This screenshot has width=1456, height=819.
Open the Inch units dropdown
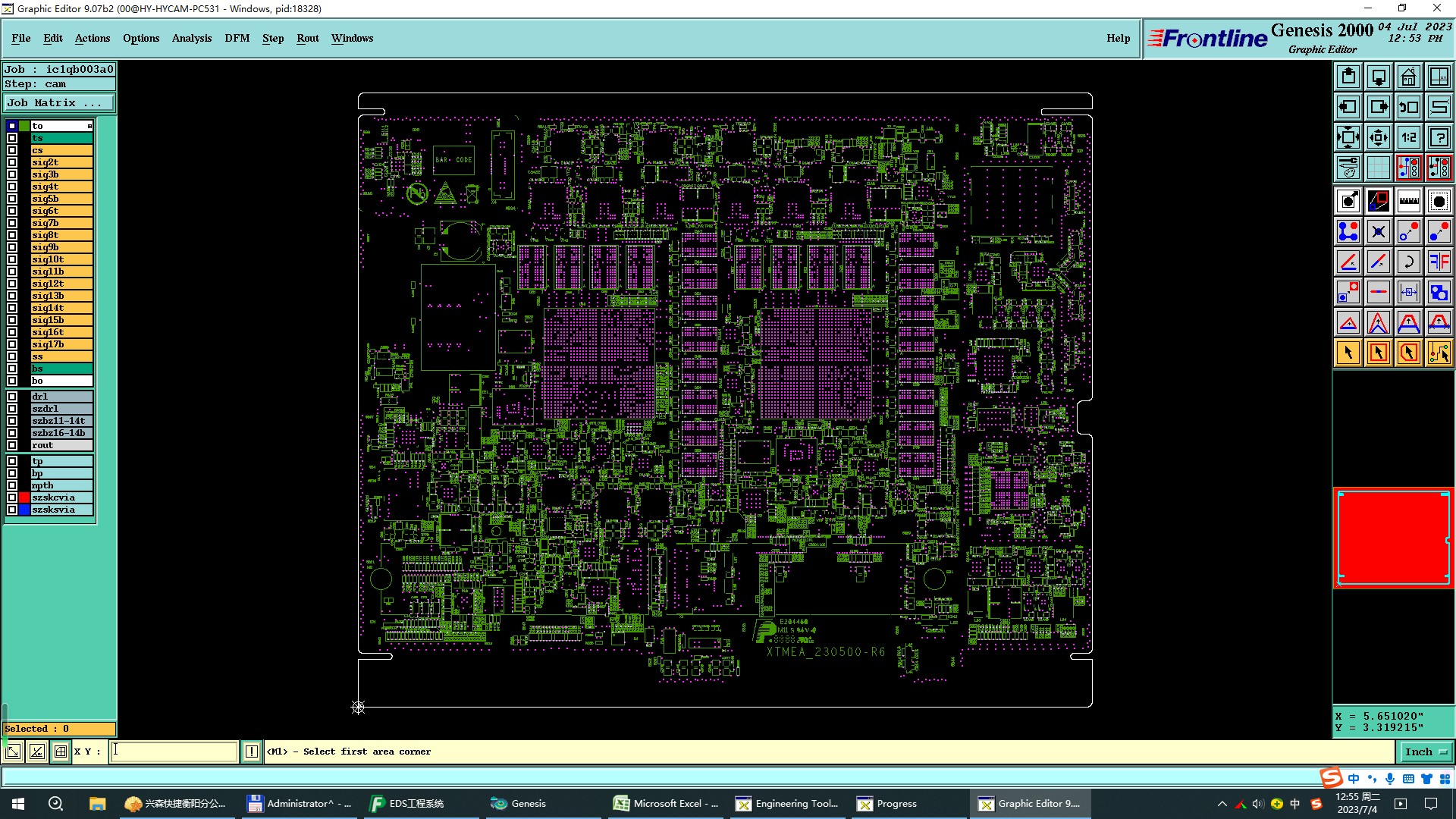pos(1426,752)
